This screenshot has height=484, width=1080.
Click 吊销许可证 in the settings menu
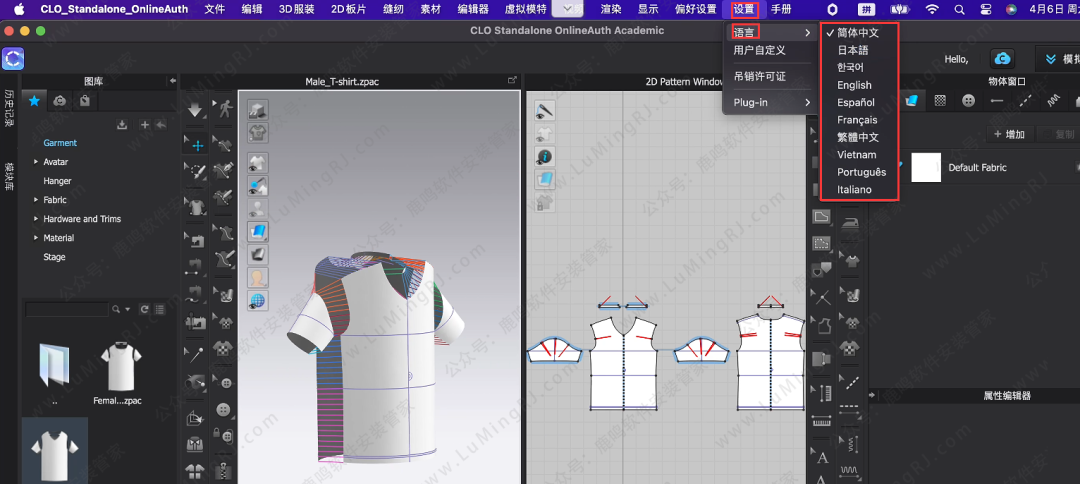point(759,76)
